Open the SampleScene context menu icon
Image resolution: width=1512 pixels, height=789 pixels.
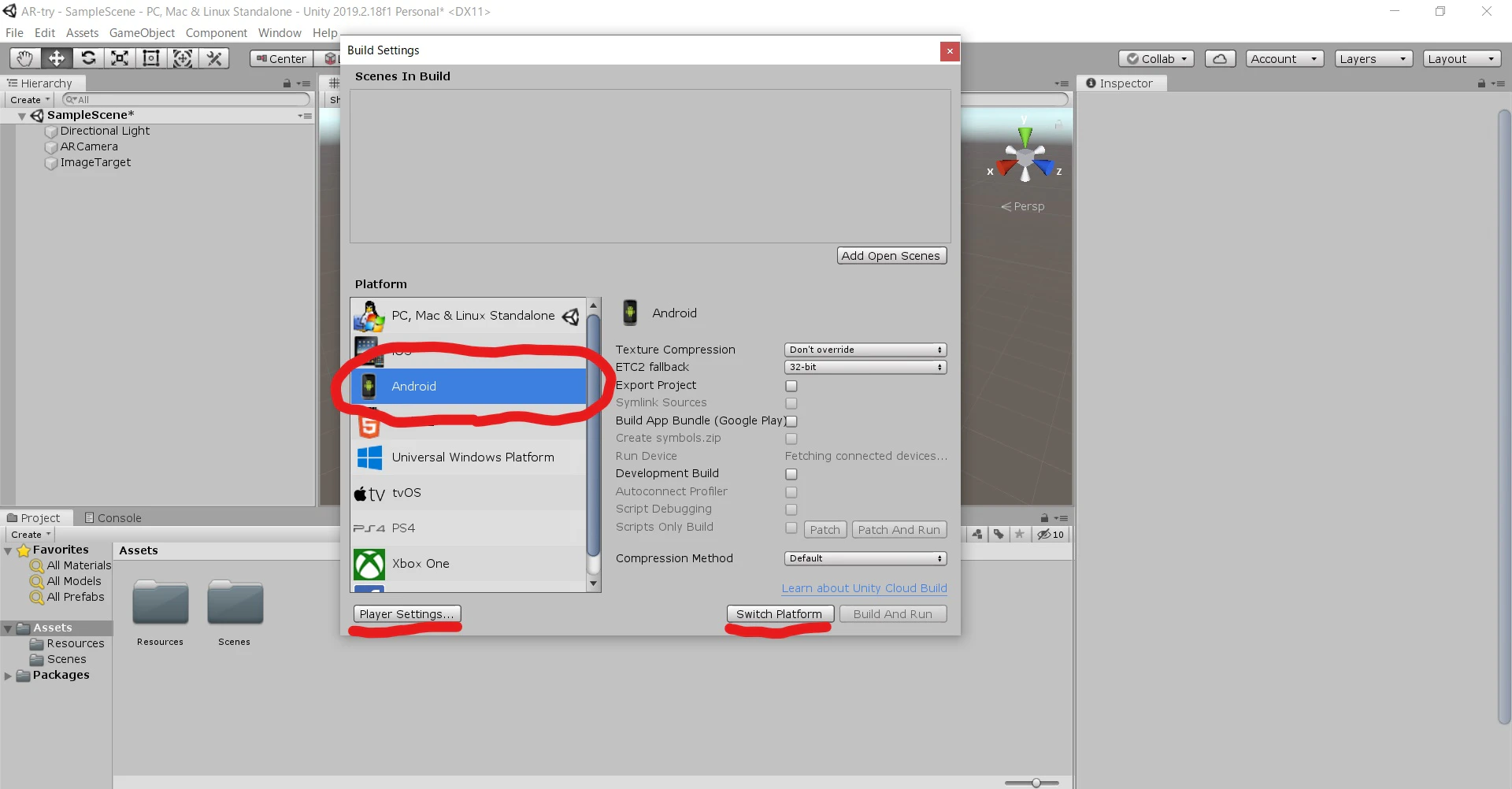[x=305, y=116]
